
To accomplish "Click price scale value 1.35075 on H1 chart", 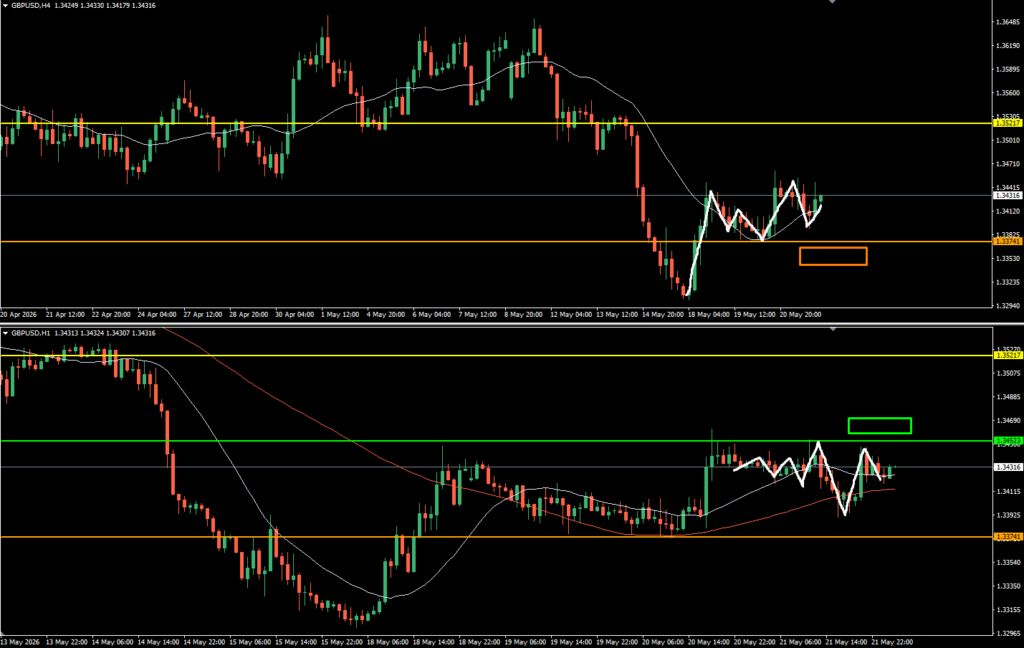I will pyautogui.click(x=1007, y=374).
